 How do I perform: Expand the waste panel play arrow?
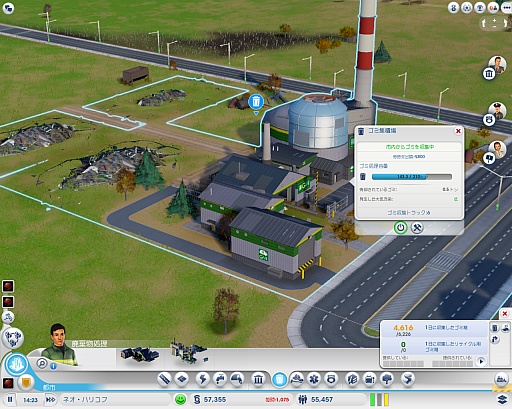tap(481, 361)
